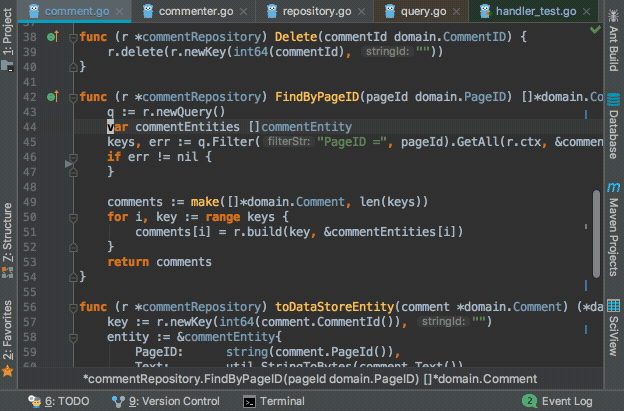Close the comment.go tab
Viewport: 624px width, 411px height.
[120, 12]
